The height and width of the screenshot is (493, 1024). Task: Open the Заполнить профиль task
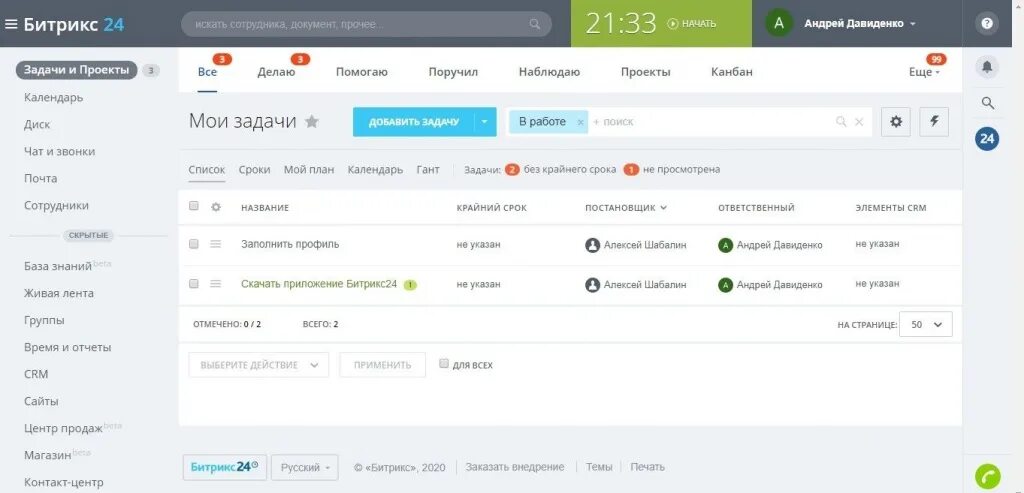290,244
